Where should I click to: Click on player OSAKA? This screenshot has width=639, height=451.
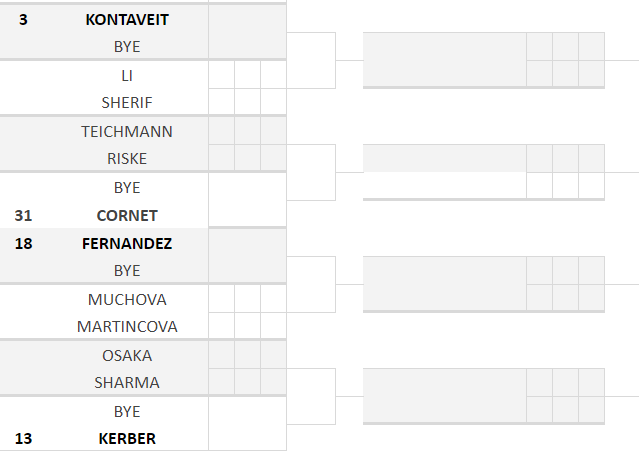pos(127,355)
